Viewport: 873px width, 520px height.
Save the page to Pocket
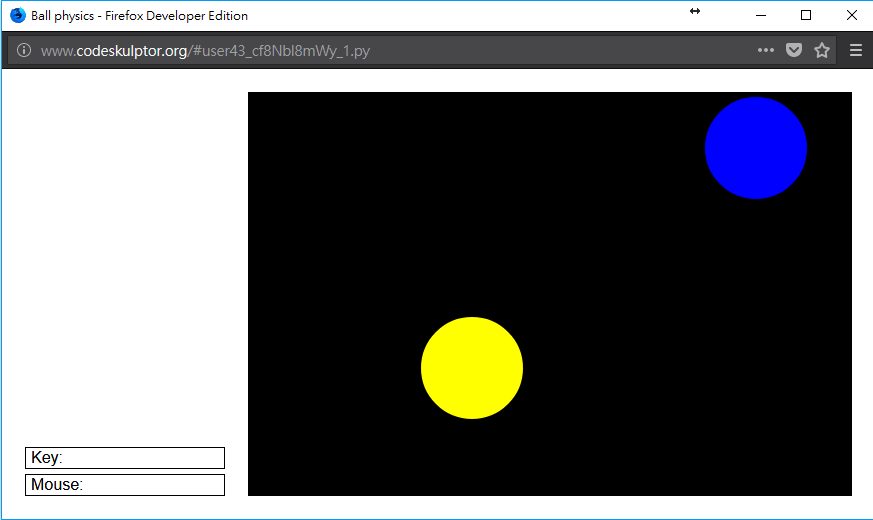[794, 51]
